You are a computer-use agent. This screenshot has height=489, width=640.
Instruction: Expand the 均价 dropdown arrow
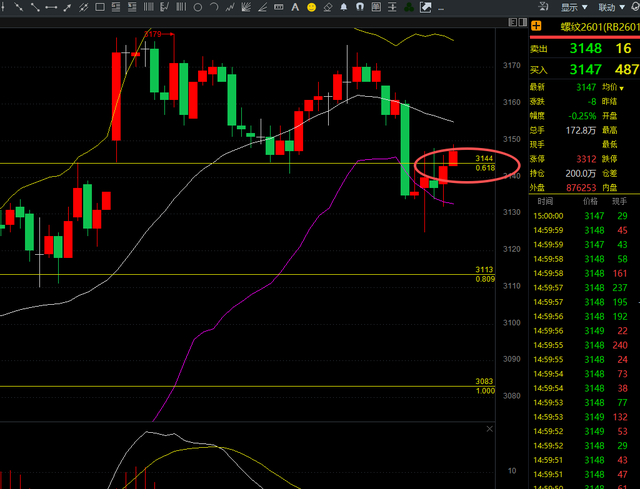622,88
